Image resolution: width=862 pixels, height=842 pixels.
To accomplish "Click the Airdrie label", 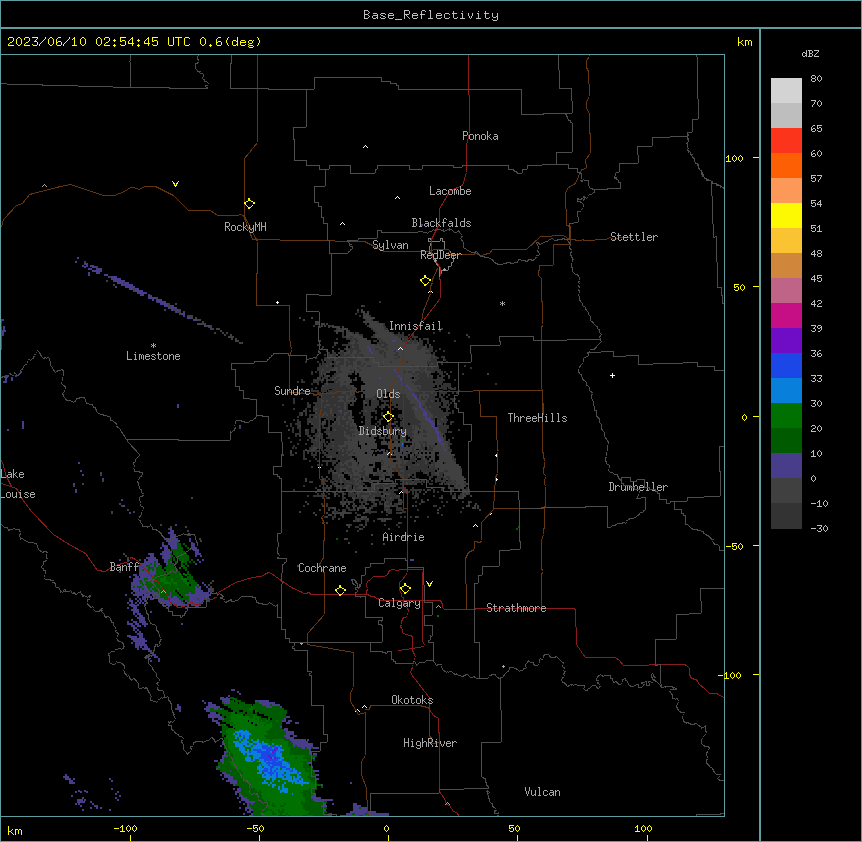I will pyautogui.click(x=404, y=537).
